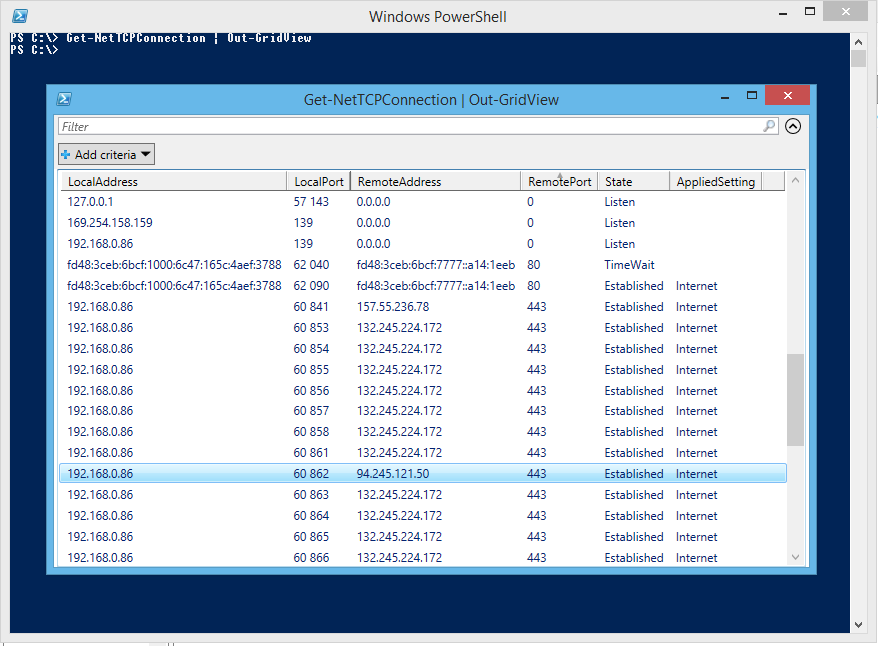878x646 pixels.
Task: Maximize the Out-GridView window
Action: coord(752,96)
